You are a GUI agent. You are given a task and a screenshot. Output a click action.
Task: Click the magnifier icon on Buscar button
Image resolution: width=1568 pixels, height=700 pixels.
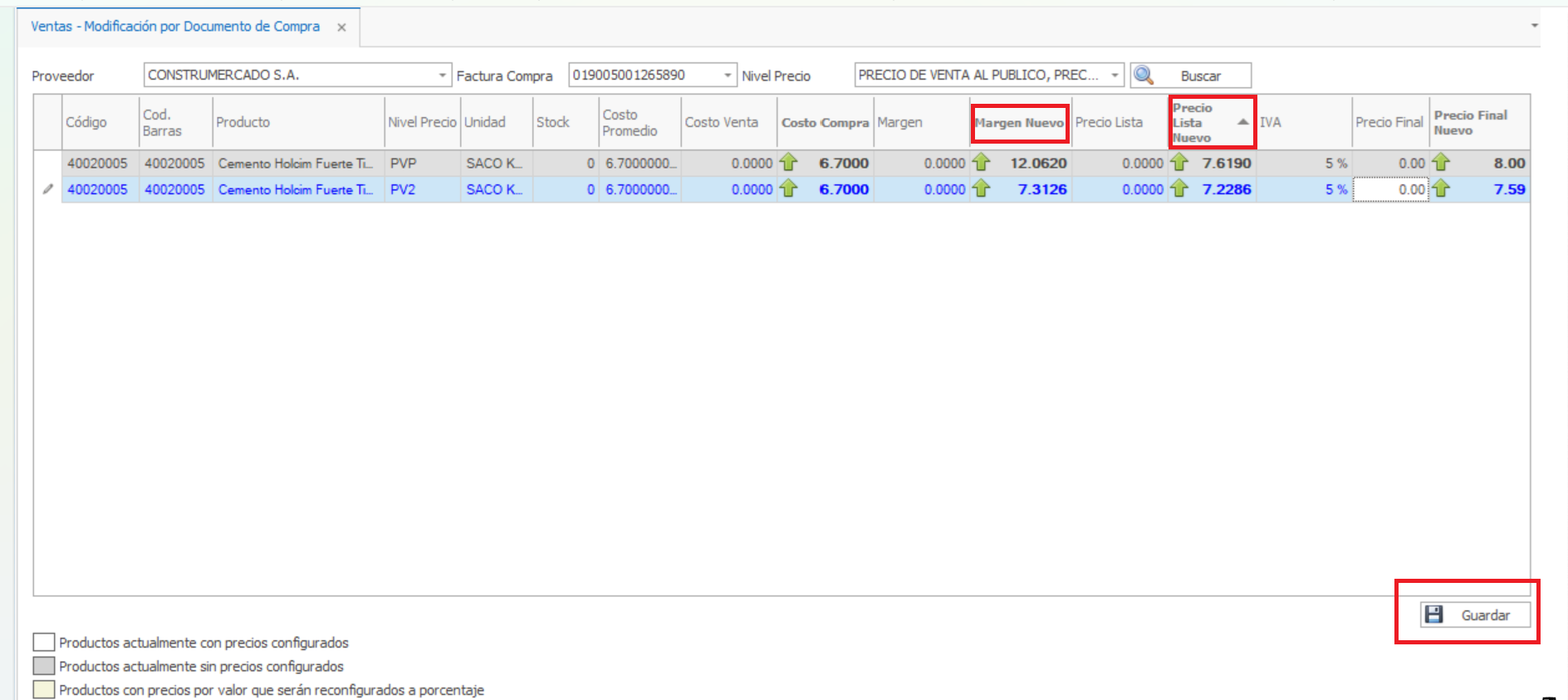[x=1144, y=76]
